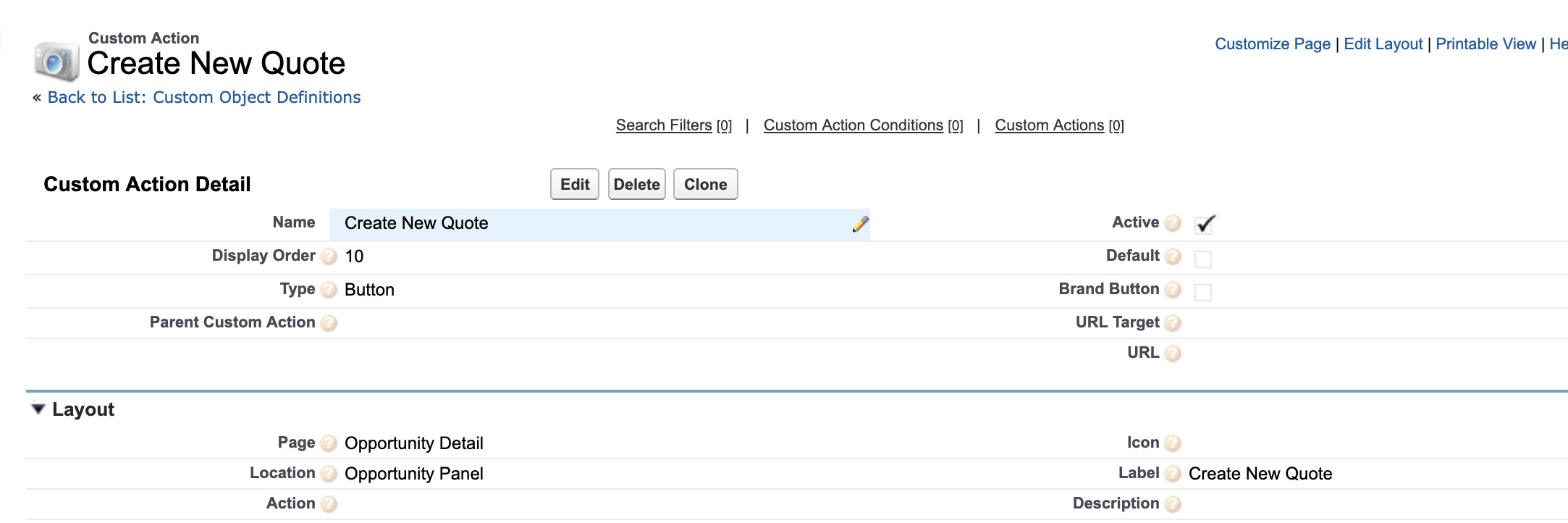
Task: Click the Edit button
Action: [575, 185]
